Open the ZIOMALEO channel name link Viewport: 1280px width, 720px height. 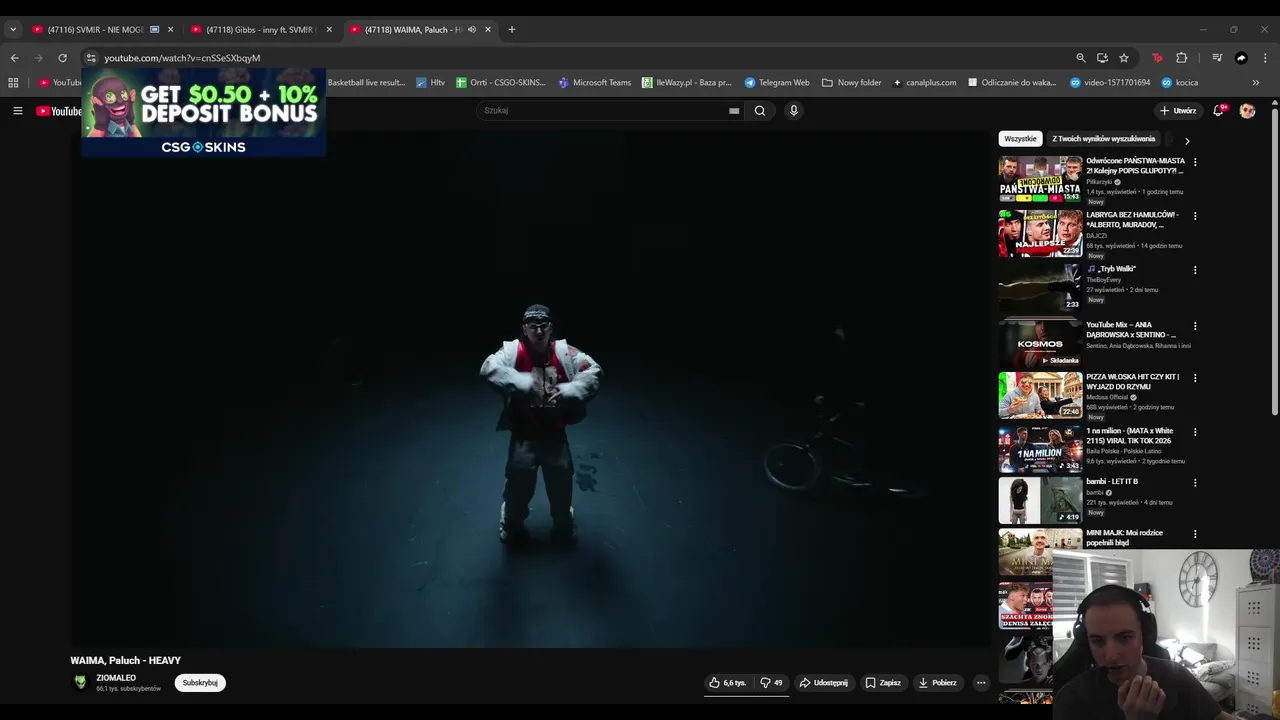tap(116, 678)
